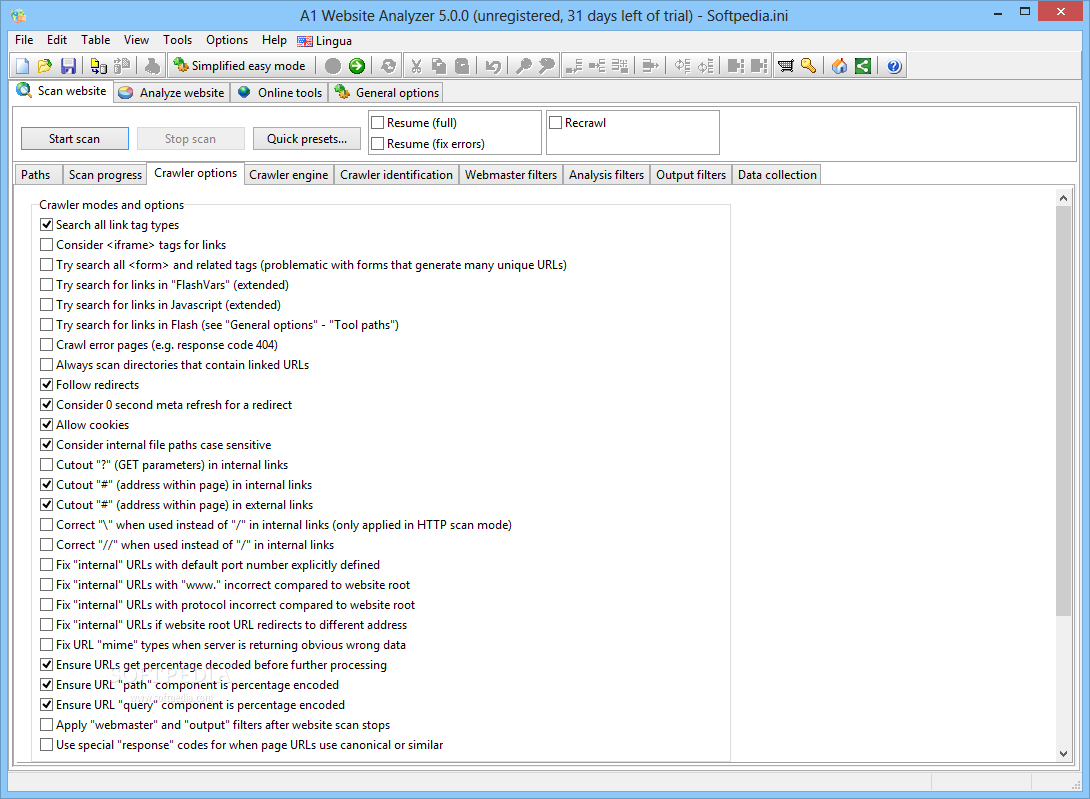This screenshot has height=799, width=1090.
Task: Click the grey arrow export tree icon
Action: [650, 66]
